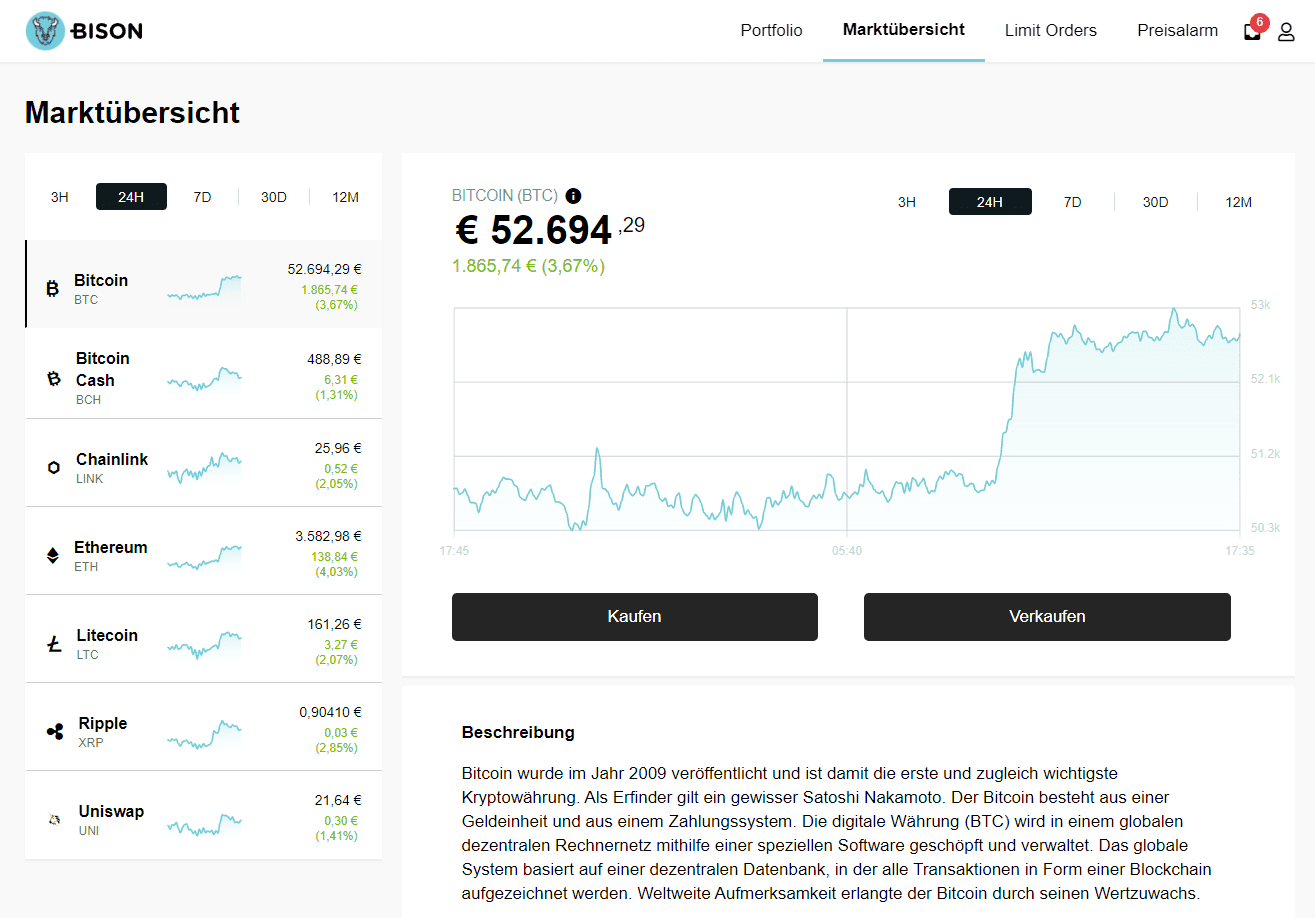Click the main Bitcoin price chart

(x=847, y=419)
